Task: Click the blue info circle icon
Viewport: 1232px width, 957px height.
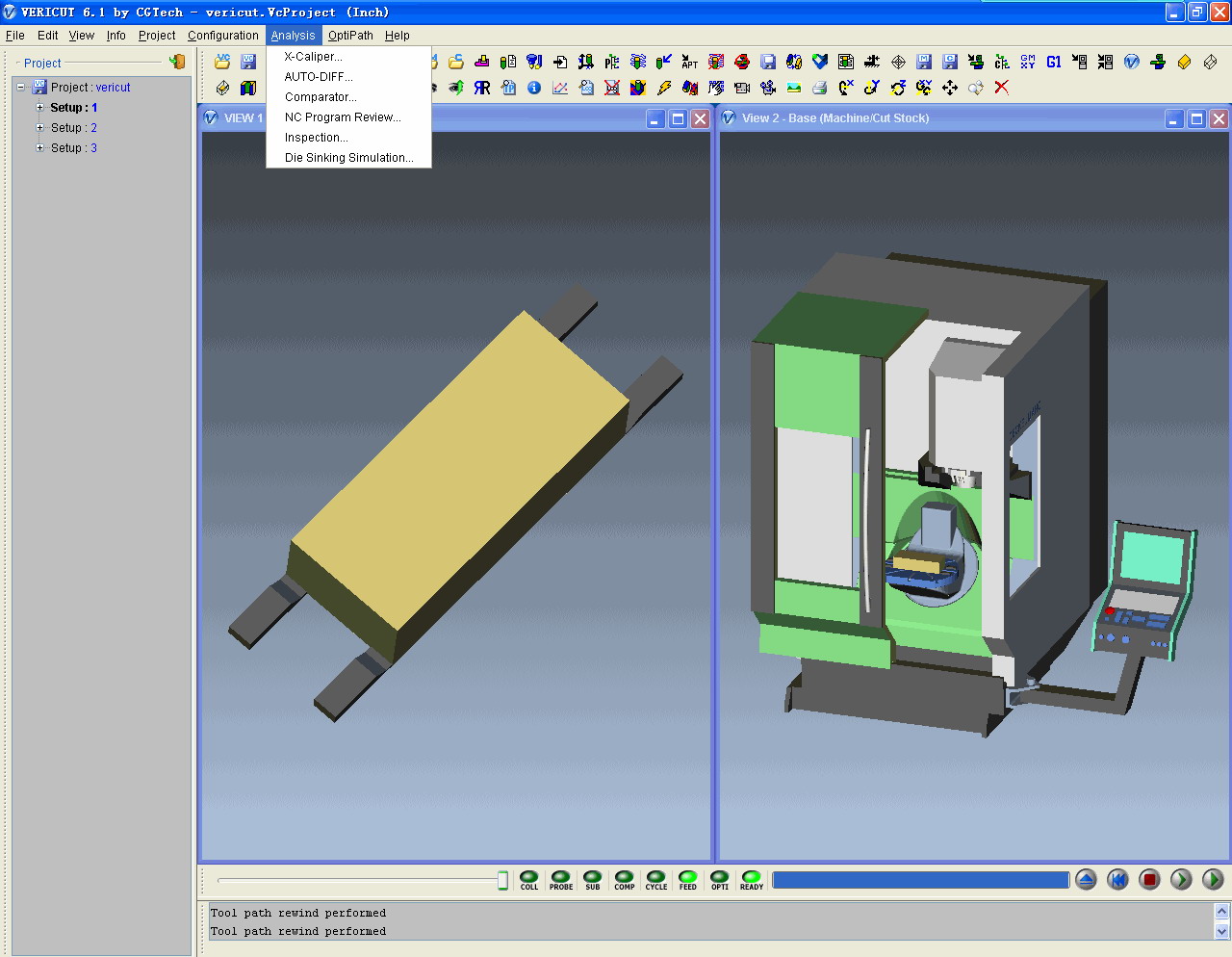Action: point(534,88)
